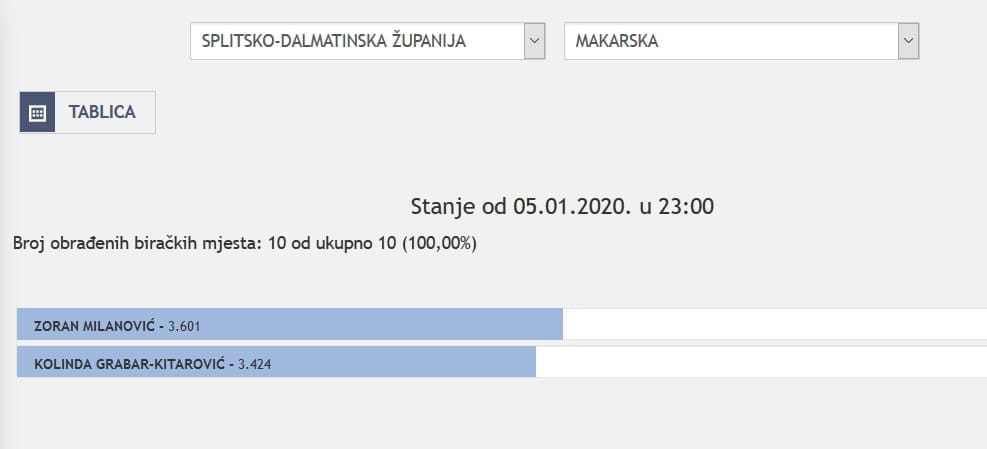Click the arrow on the Makarska dropdown
This screenshot has width=987, height=449.
pyautogui.click(x=908, y=41)
